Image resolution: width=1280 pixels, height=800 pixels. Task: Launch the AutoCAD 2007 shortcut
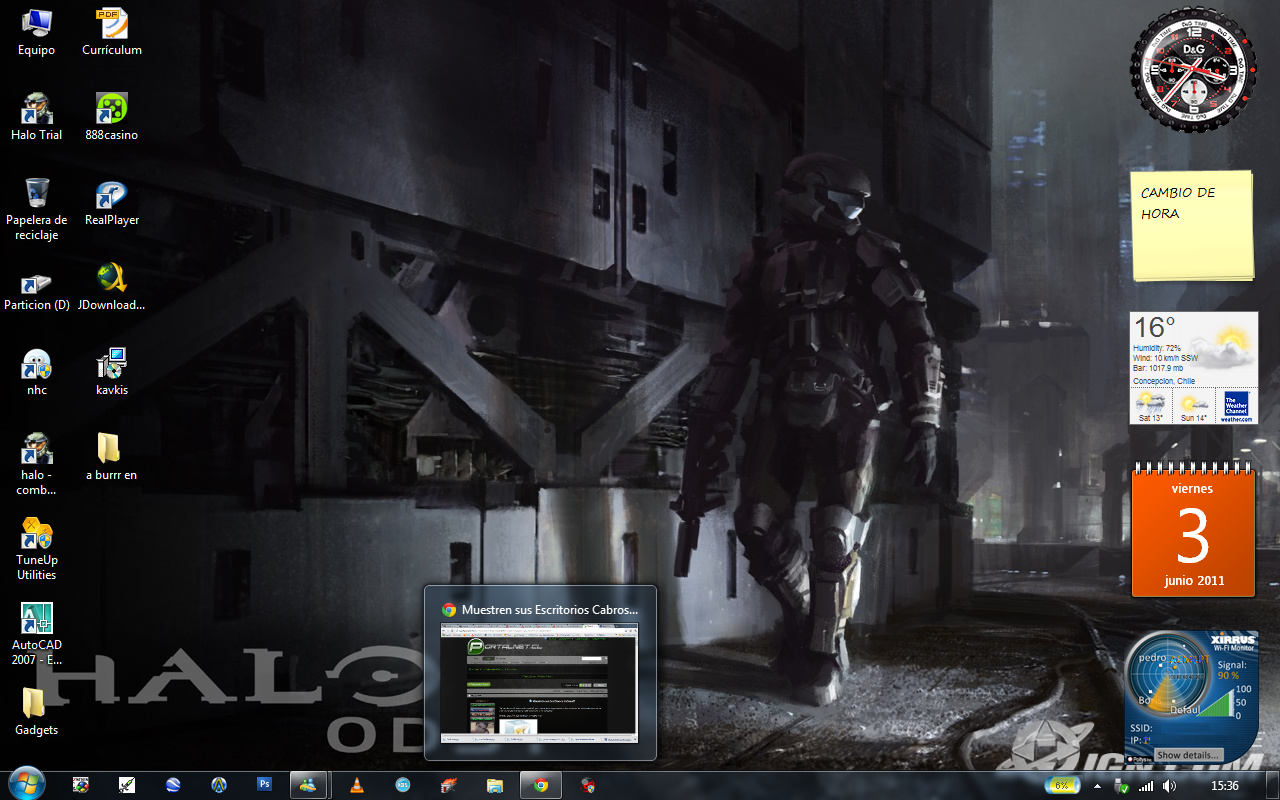click(x=37, y=634)
